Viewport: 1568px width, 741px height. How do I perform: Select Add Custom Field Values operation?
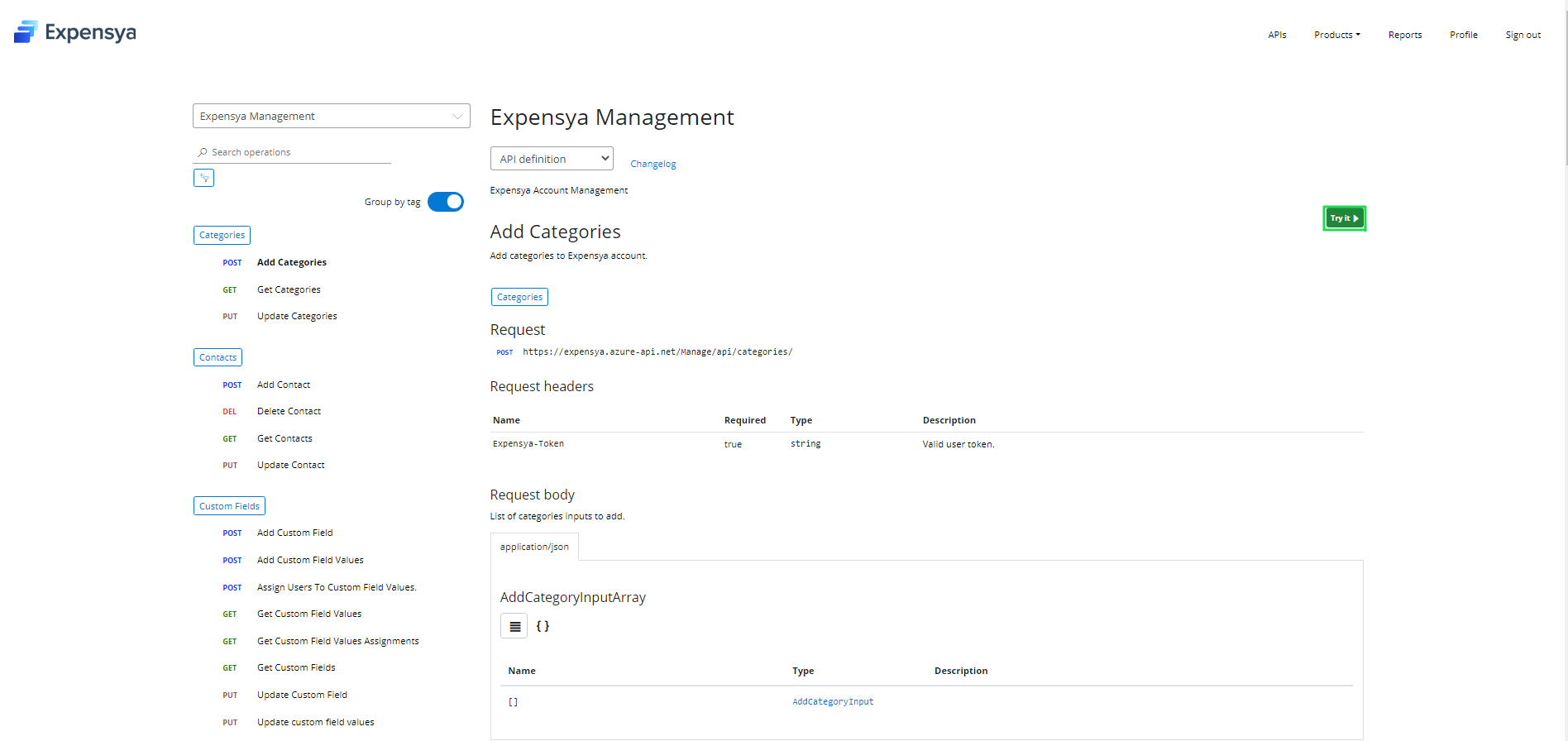pyautogui.click(x=310, y=560)
